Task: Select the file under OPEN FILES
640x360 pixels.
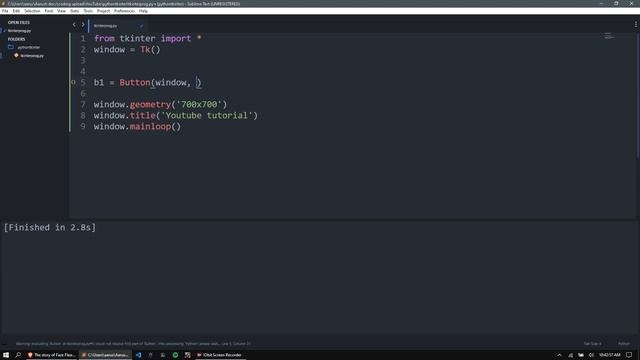Action: [x=19, y=31]
